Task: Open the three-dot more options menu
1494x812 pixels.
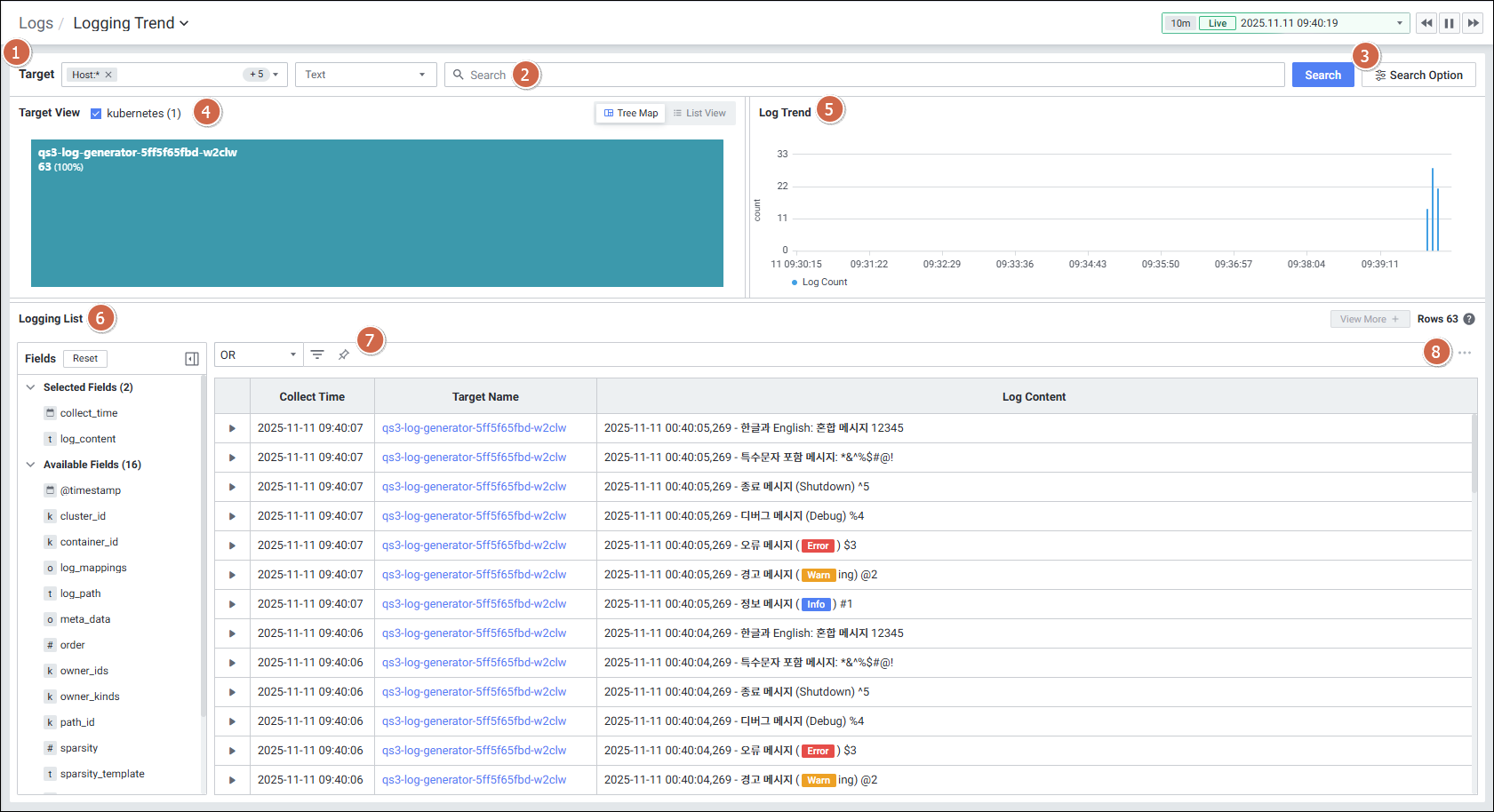Action: 1465,353
